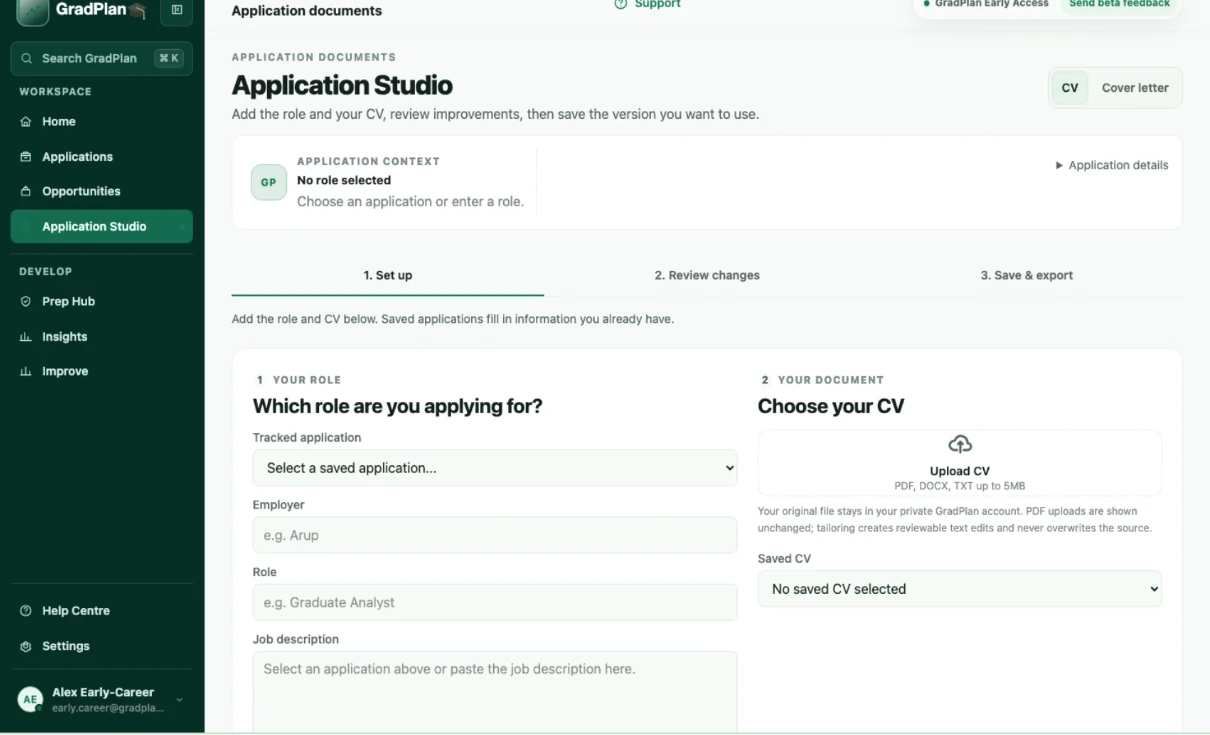This screenshot has height=735, width=1210.
Task: Open Opportunities in sidebar
Action: pyautogui.click(x=101, y=192)
